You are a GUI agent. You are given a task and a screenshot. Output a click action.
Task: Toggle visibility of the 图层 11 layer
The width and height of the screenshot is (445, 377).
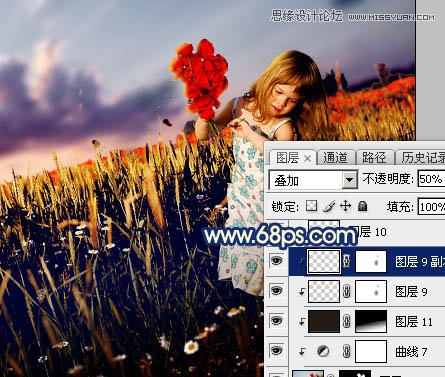pyautogui.click(x=277, y=321)
